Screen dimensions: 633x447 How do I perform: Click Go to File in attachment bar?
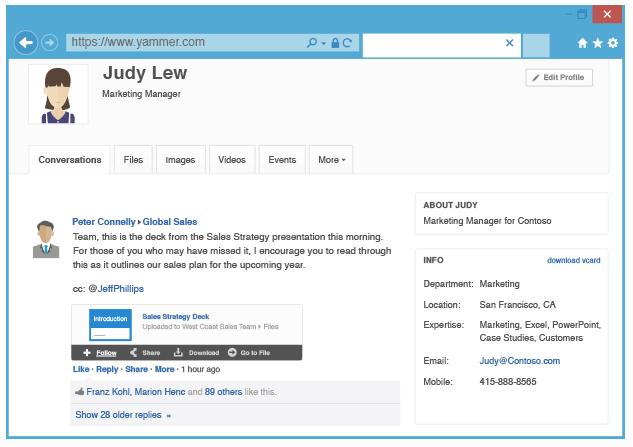pos(249,353)
